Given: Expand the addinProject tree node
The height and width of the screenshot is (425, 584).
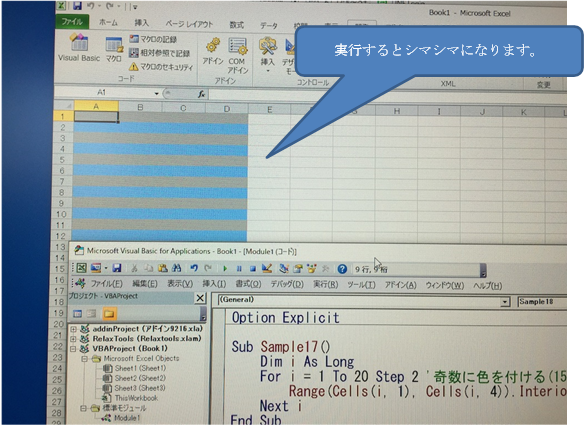Looking at the screenshot, I should click(73, 329).
